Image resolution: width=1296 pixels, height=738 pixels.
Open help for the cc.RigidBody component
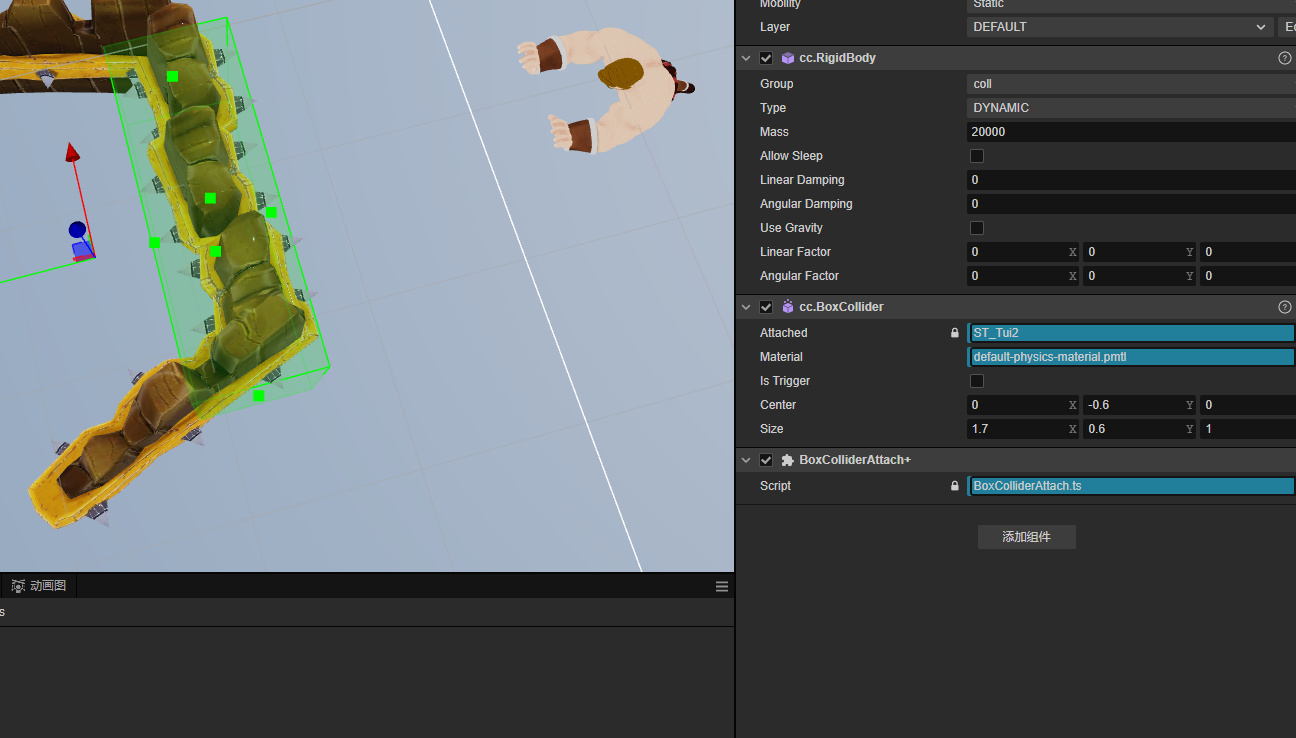[1285, 58]
